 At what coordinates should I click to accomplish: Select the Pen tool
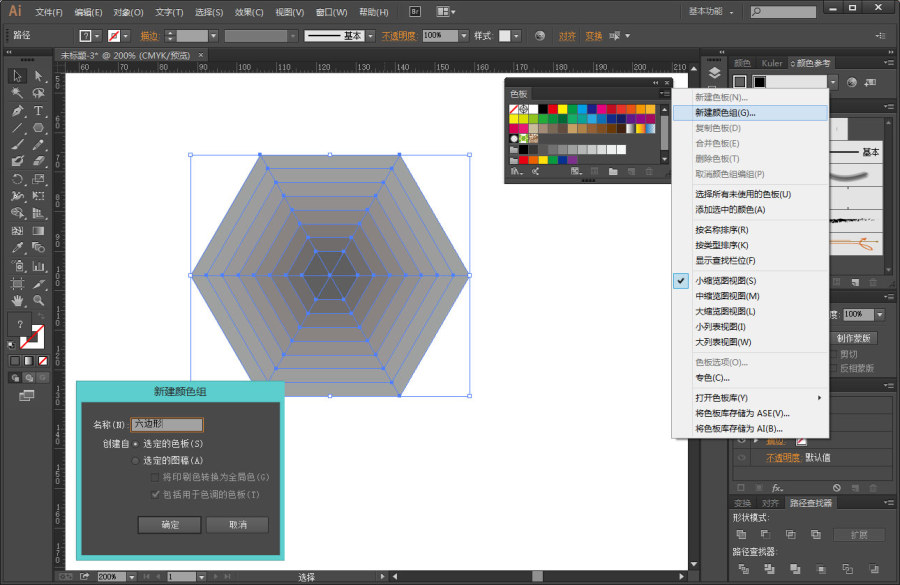pyautogui.click(x=17, y=110)
